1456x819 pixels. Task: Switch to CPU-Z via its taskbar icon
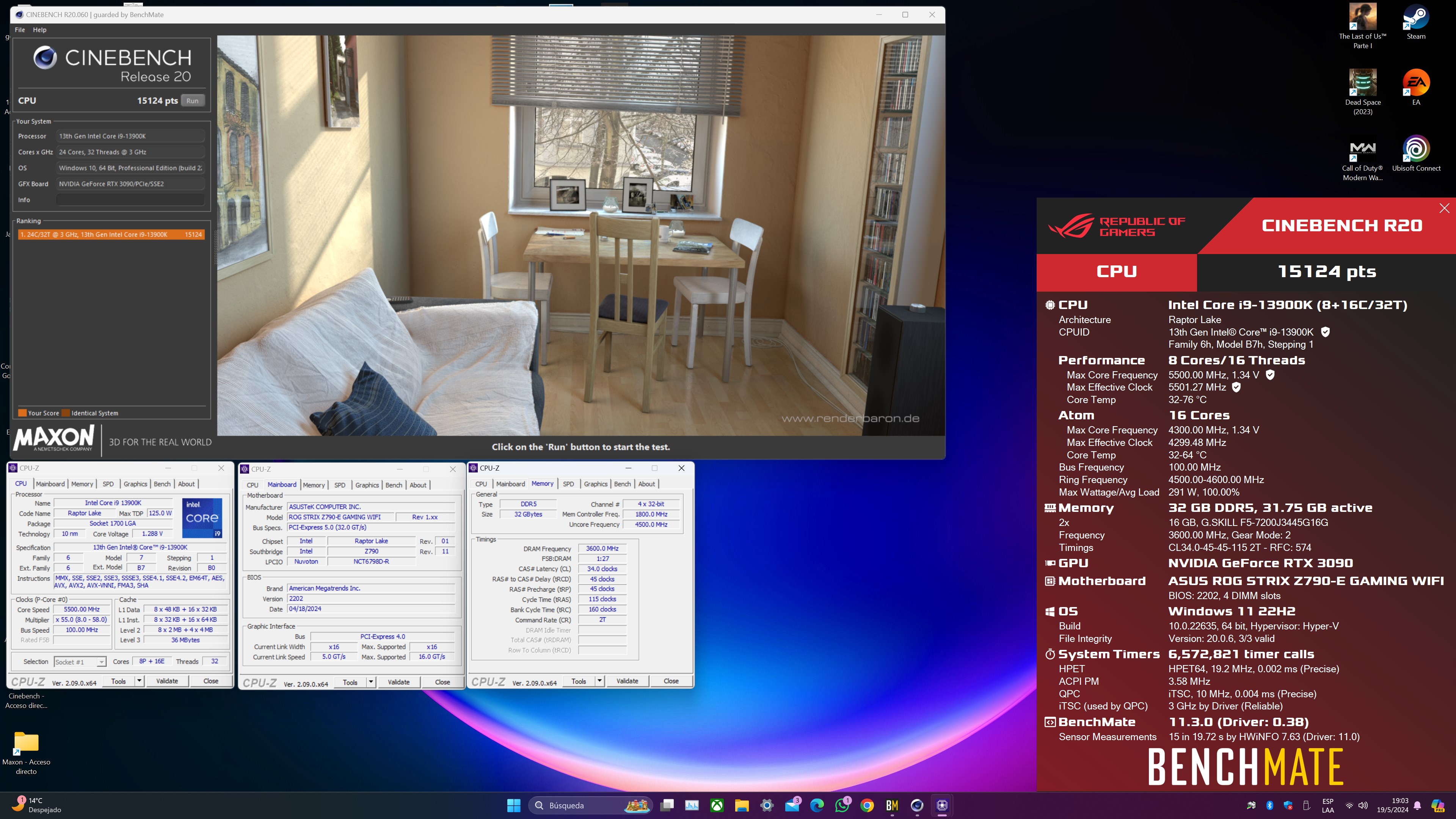tap(941, 805)
